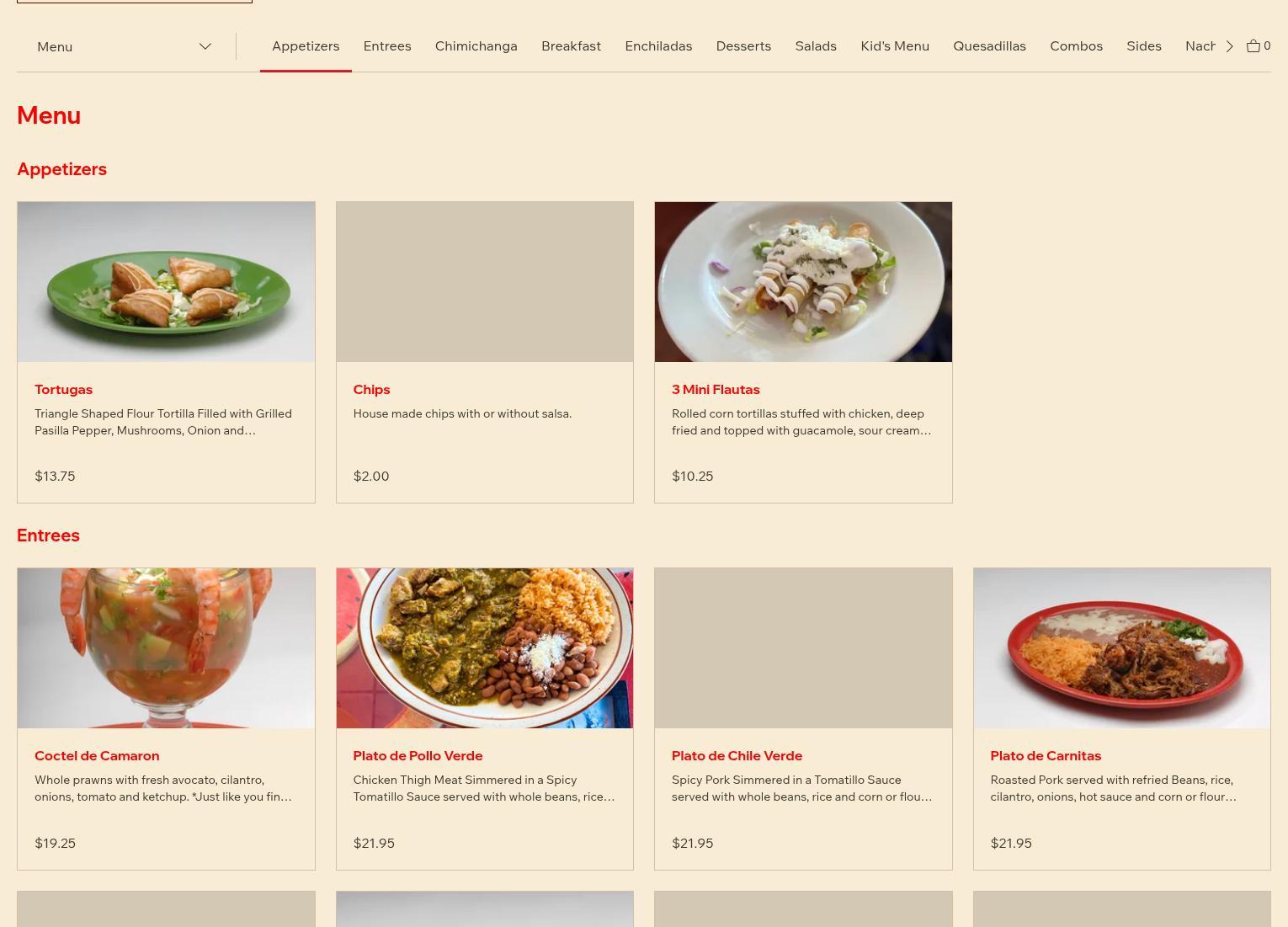The height and width of the screenshot is (927, 1288).
Task: Jump to the Desserts section tab
Action: (743, 46)
